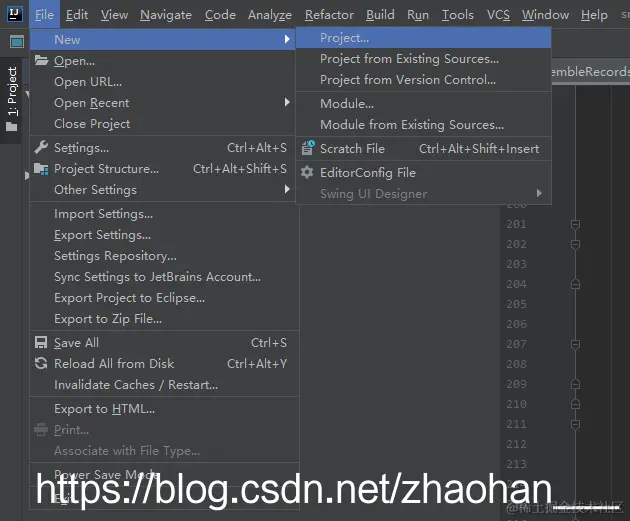Screen dimensions: 630x521
Task: Click the Open folder icon
Action: pos(41,61)
